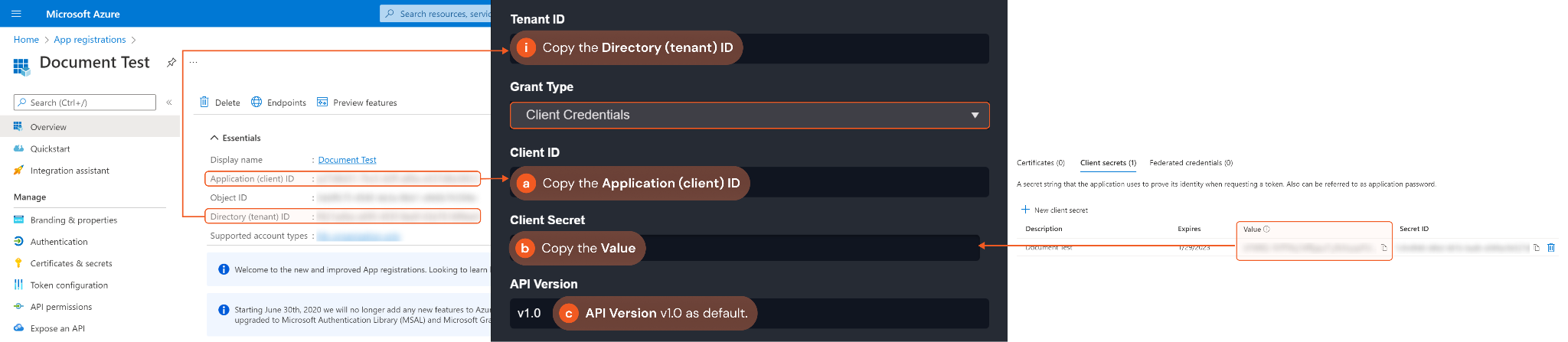Viewport: 1568px width, 342px height.
Task: Delete the Document Test client secret
Action: tap(1551, 248)
